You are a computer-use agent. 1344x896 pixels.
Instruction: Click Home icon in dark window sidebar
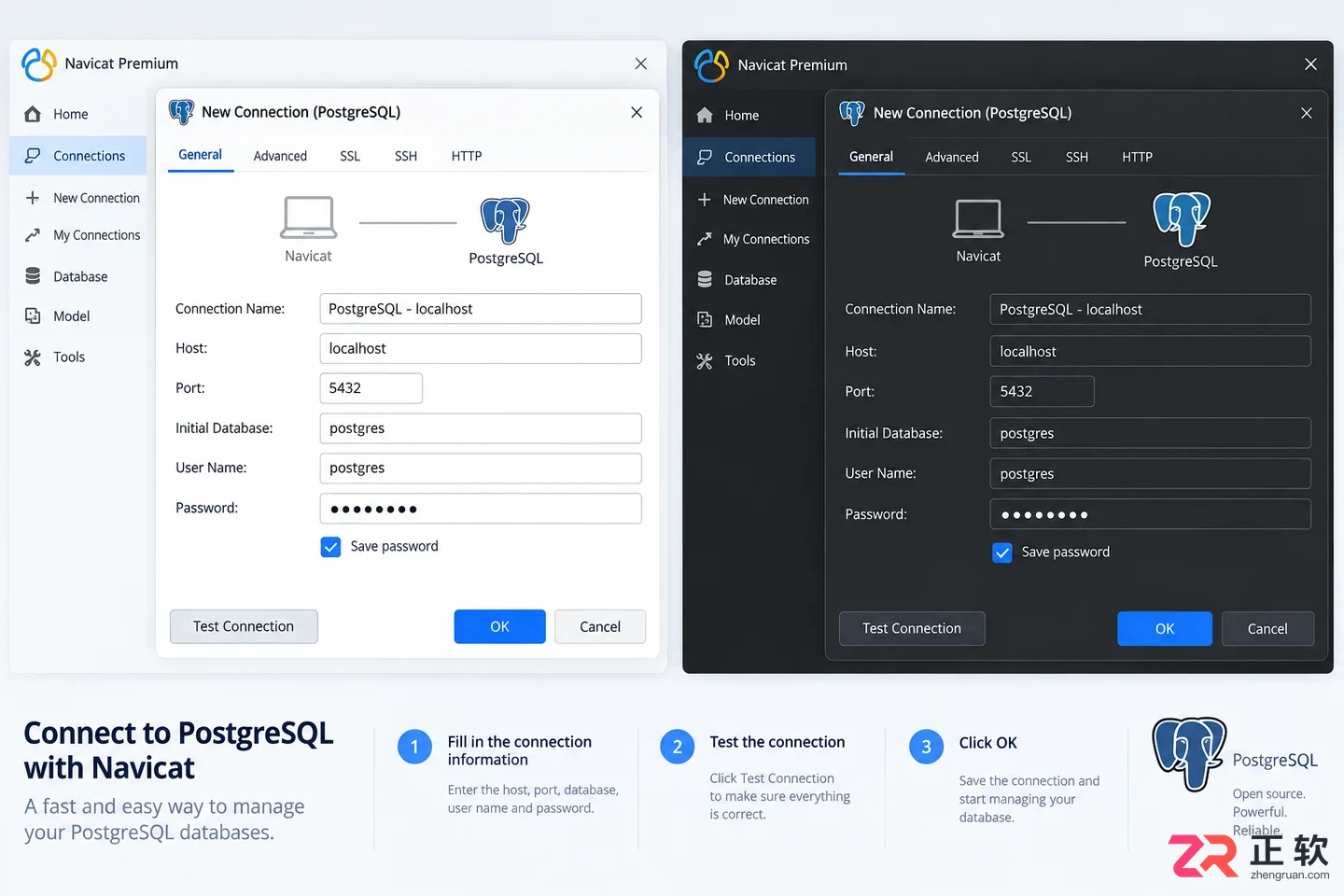[705, 115]
